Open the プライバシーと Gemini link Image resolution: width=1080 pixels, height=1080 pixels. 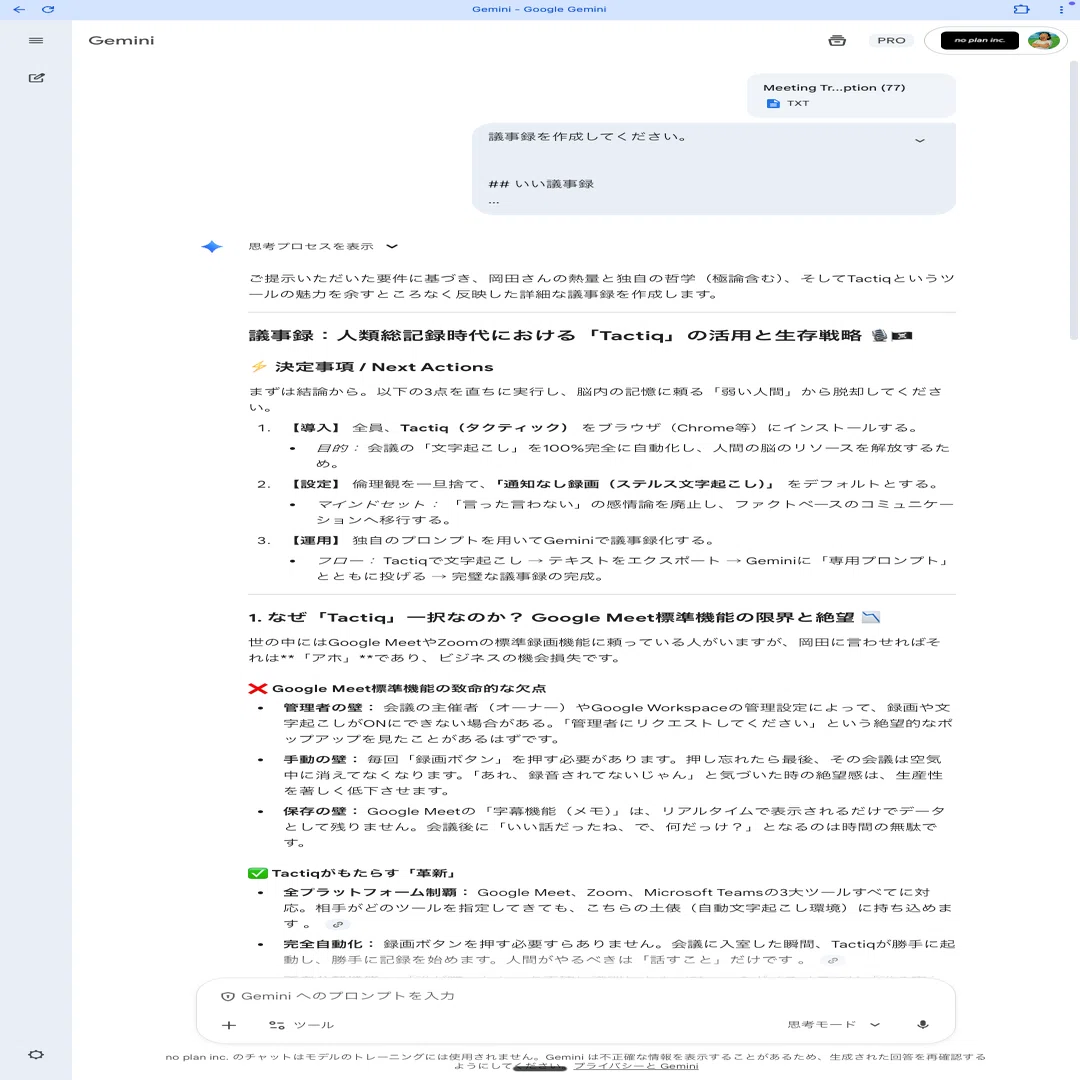coord(636,1066)
